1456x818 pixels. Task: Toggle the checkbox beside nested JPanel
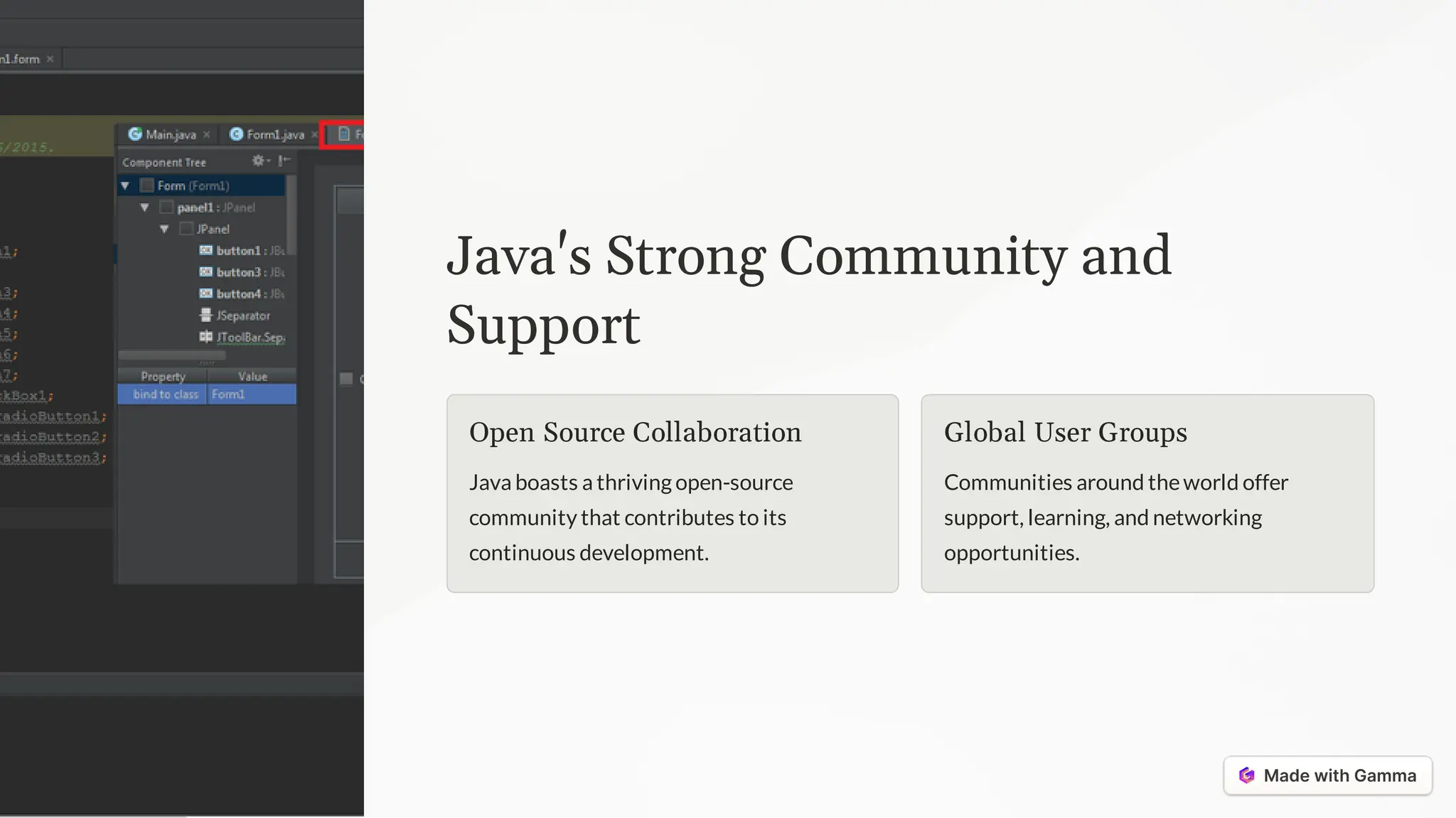point(186,229)
